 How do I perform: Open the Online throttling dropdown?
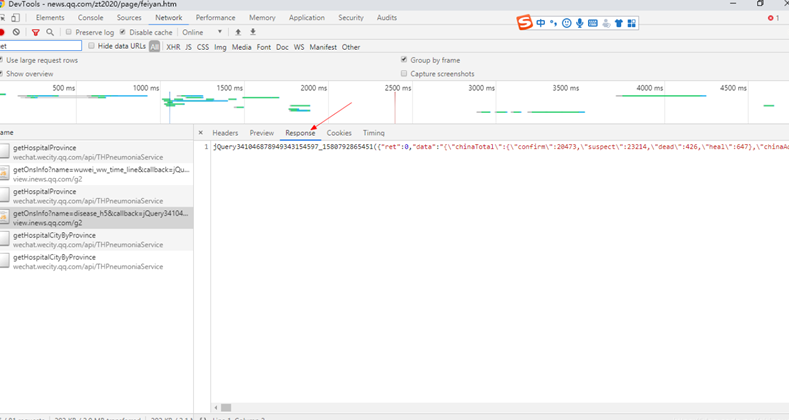[x=199, y=32]
